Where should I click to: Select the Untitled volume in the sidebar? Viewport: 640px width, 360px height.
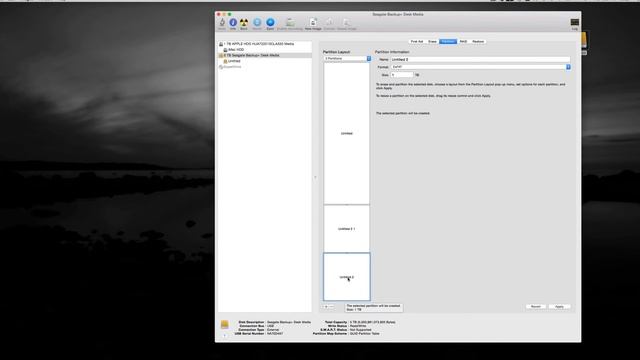coord(265,61)
